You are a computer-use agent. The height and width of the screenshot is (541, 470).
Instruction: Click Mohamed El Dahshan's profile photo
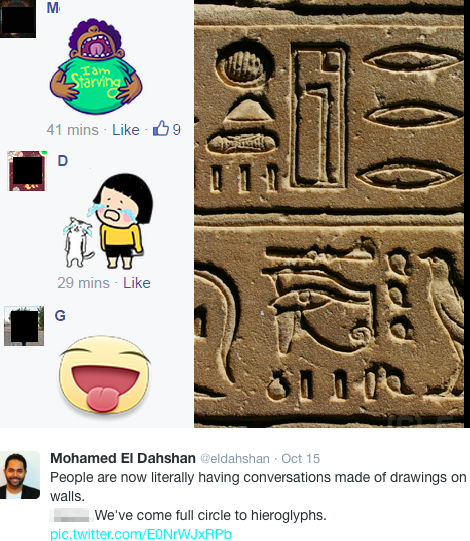point(20,475)
